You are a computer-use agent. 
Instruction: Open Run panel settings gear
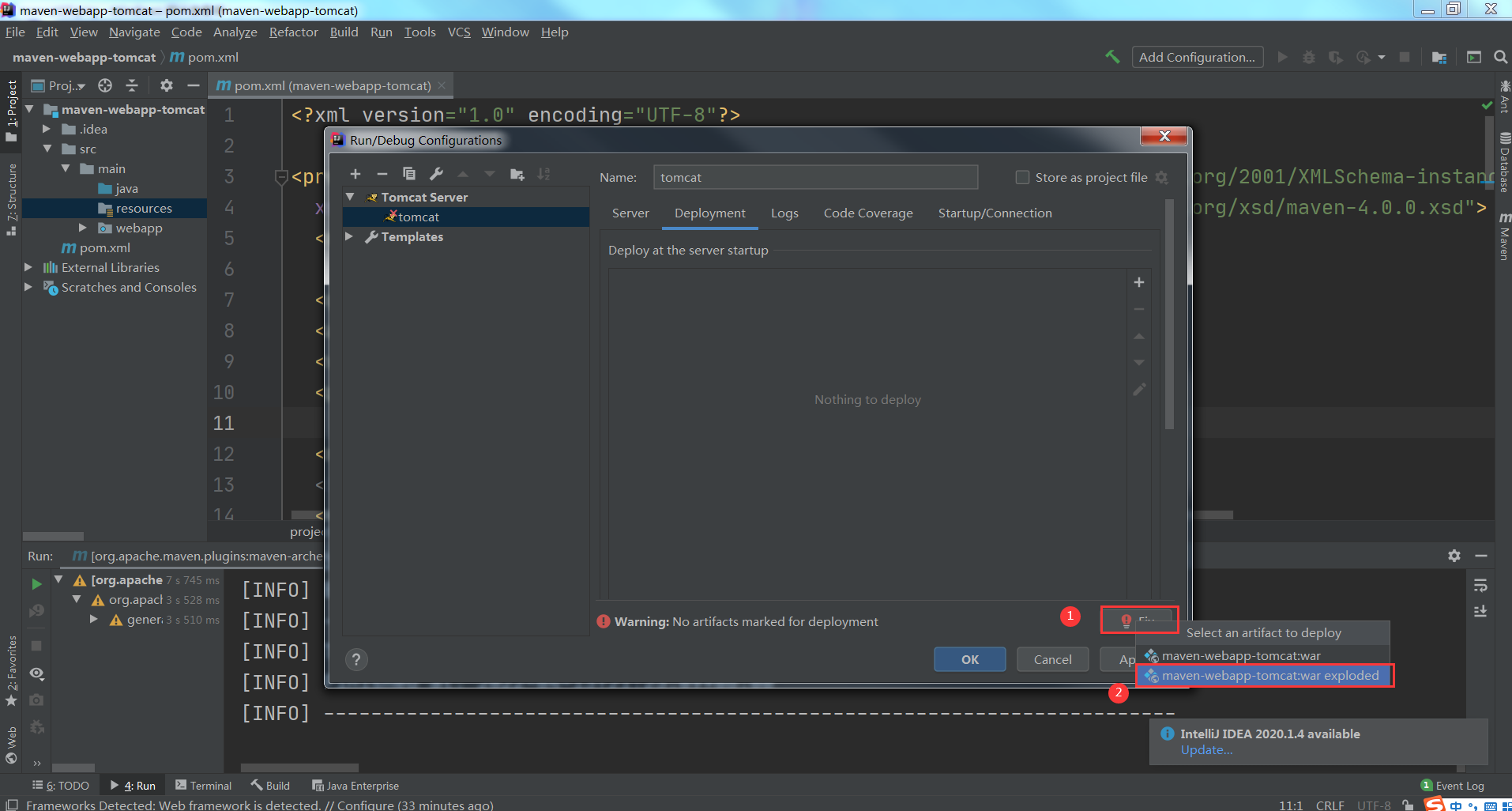(x=1454, y=556)
